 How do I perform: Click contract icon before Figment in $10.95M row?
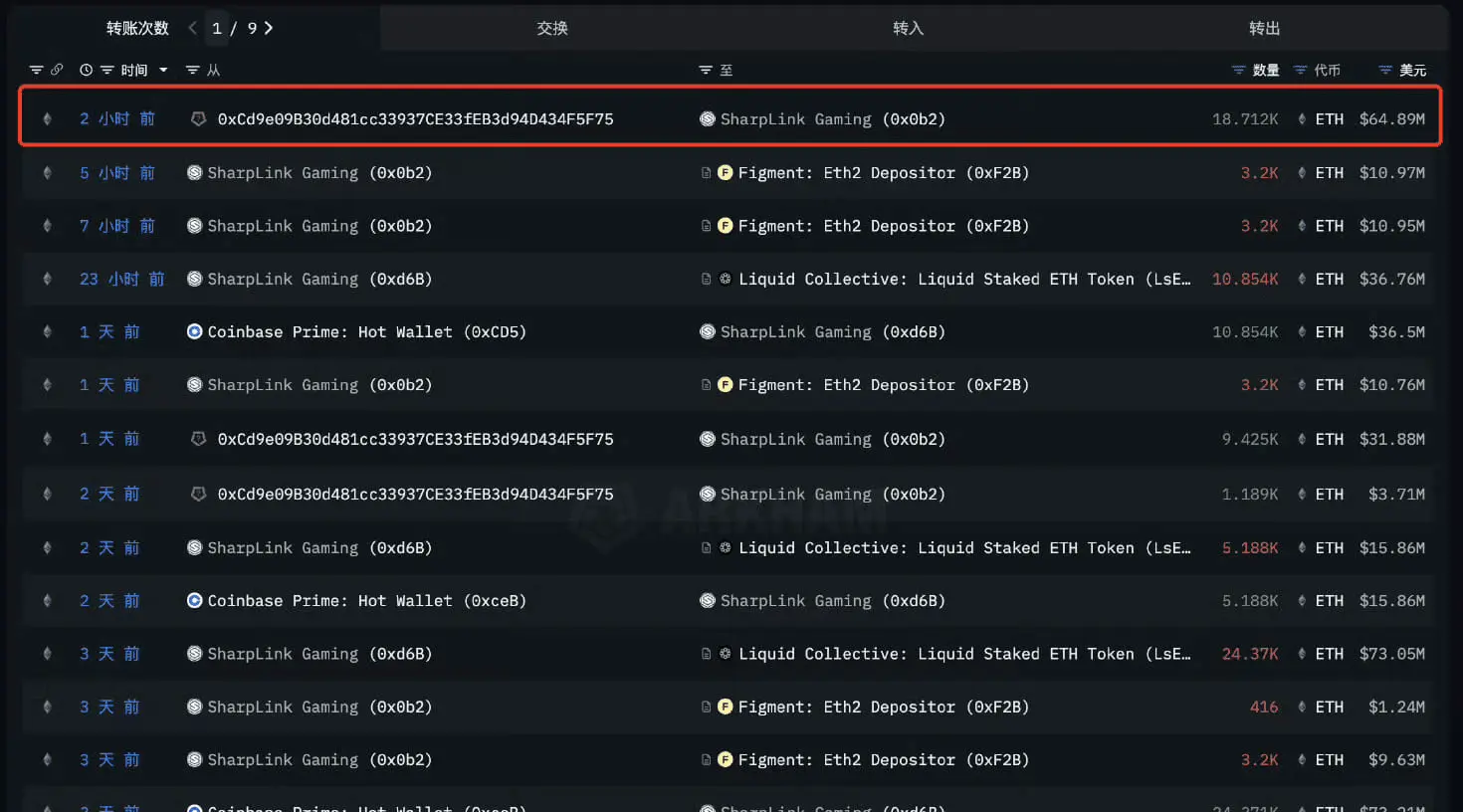706,226
